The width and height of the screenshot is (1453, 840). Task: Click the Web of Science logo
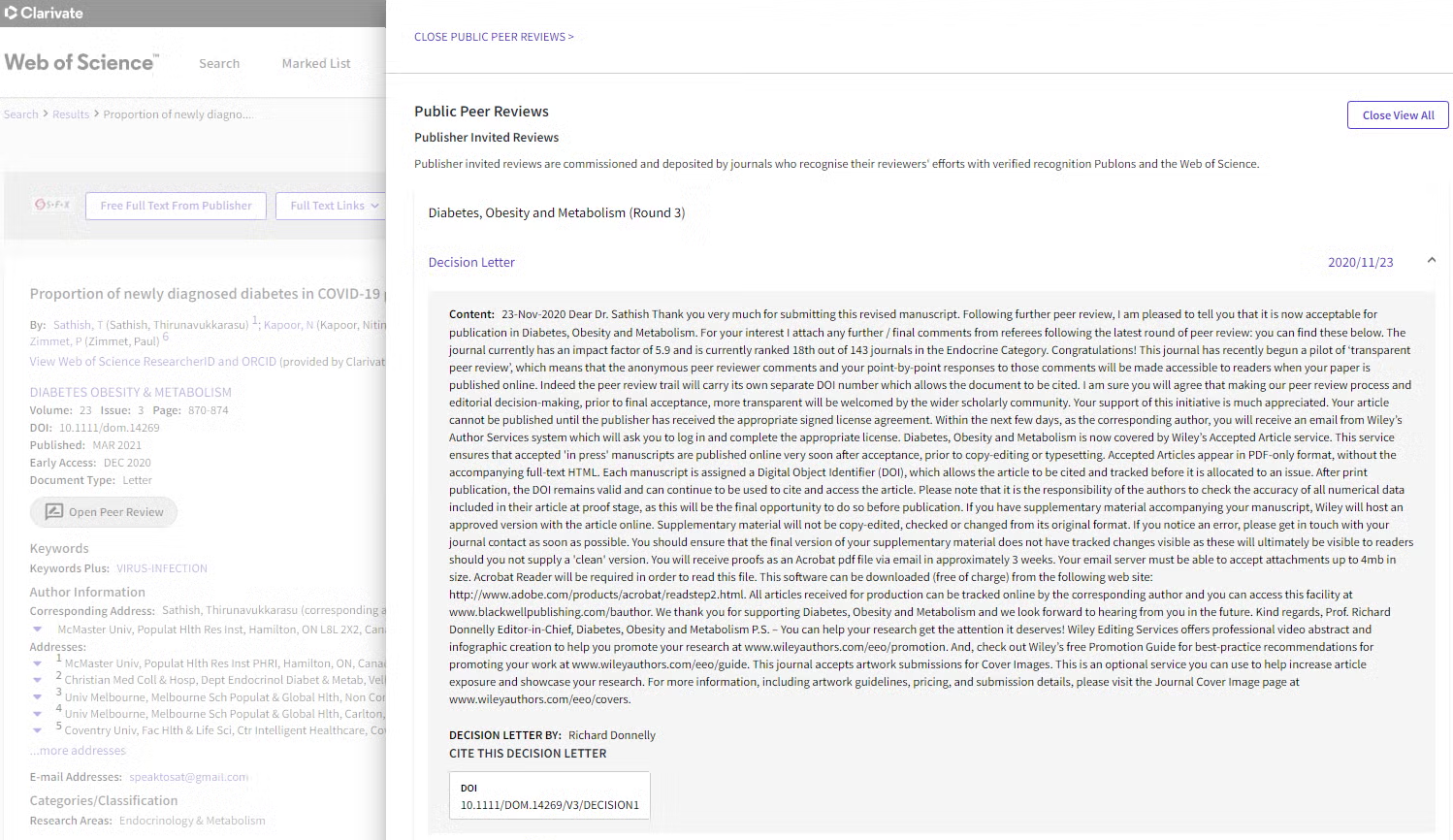(81, 63)
